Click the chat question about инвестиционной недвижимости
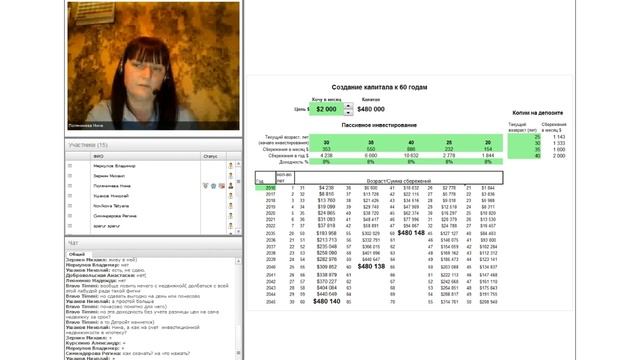 (133, 330)
